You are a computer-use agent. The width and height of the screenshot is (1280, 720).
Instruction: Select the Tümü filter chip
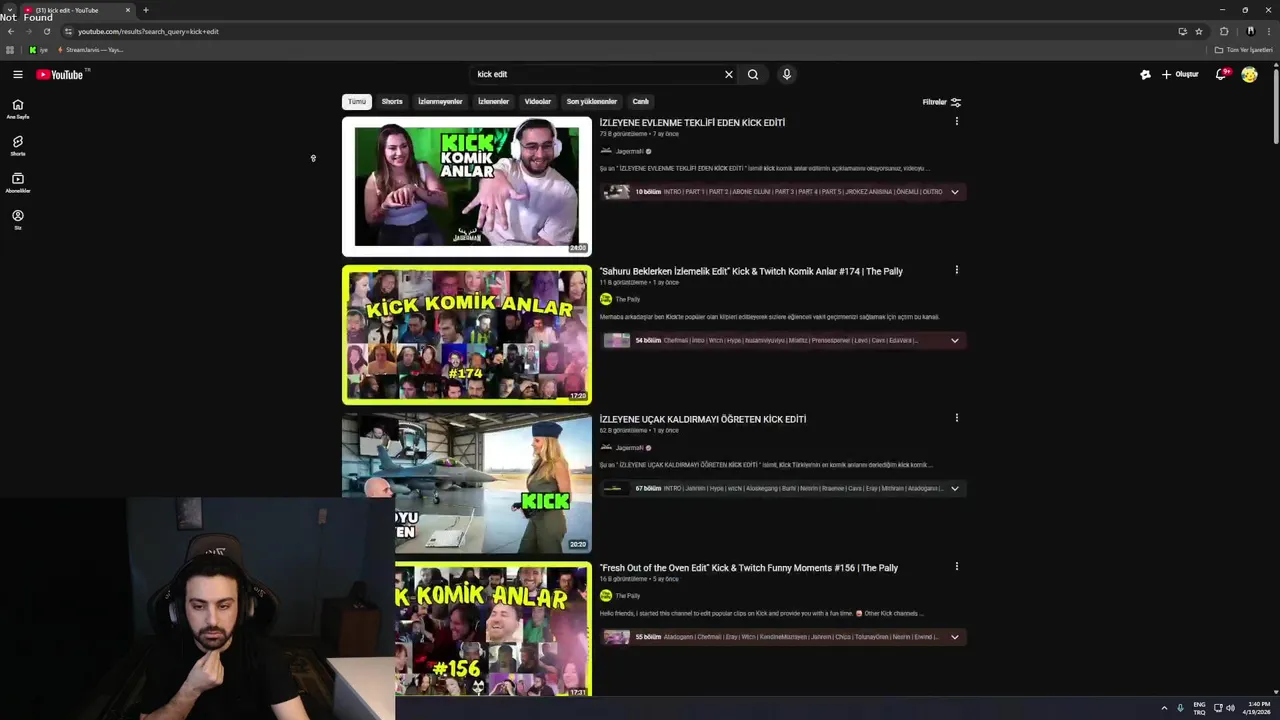(x=357, y=101)
